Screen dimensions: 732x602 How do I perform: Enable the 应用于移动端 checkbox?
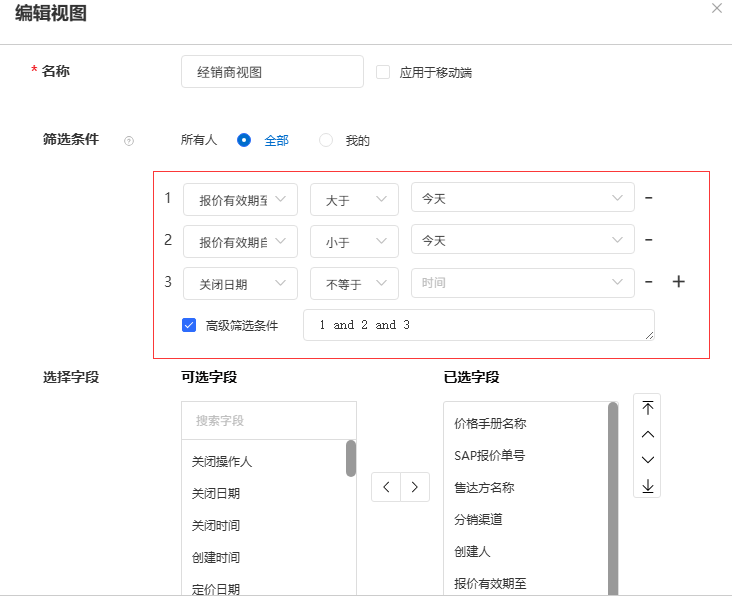click(383, 72)
